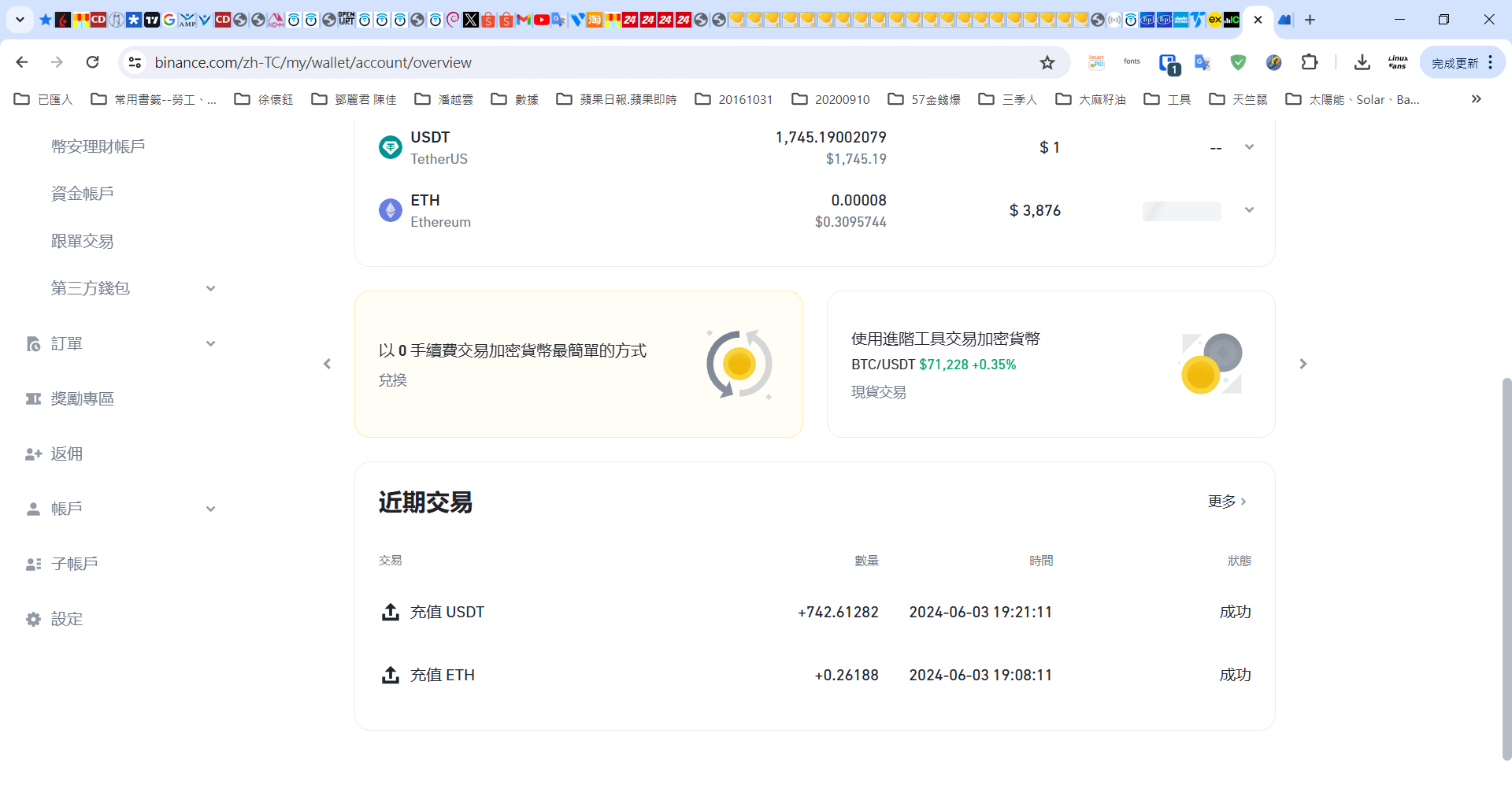
Task: Expand the 訂單 sidebar section
Action: 210,343
